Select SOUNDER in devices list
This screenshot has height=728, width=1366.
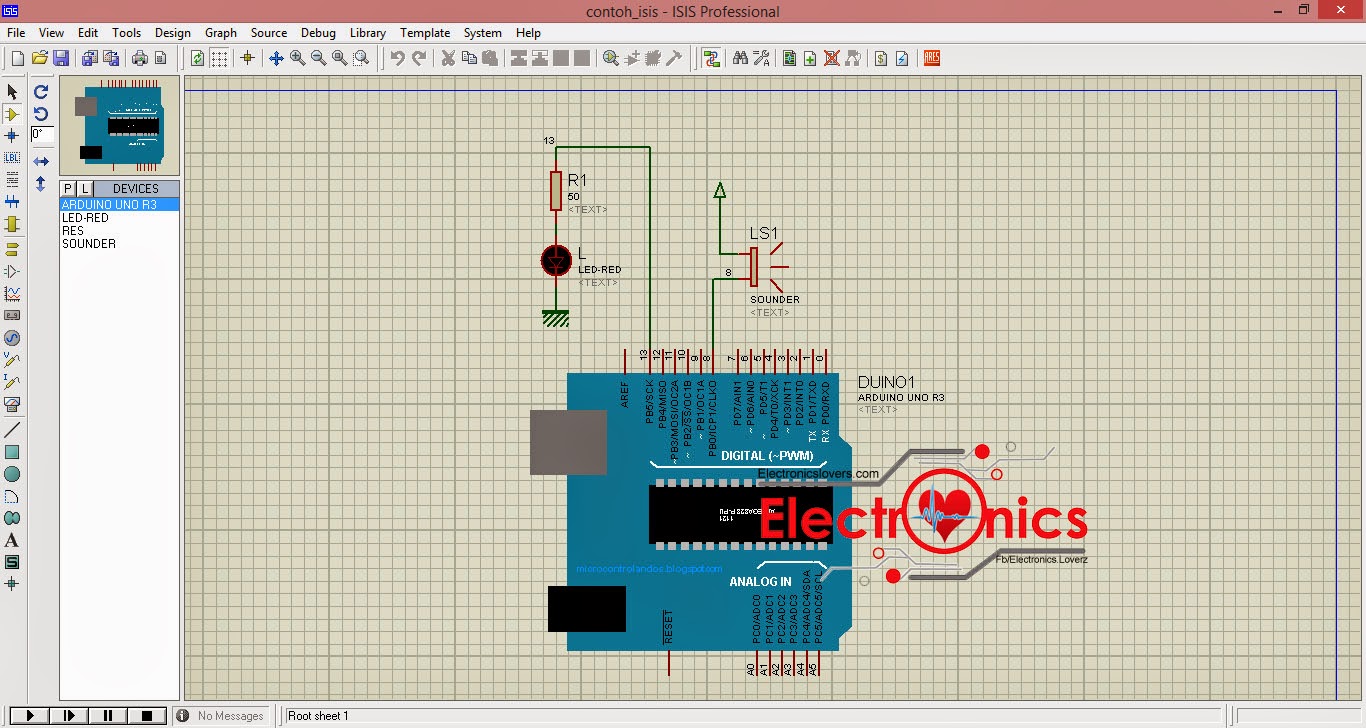point(119,244)
